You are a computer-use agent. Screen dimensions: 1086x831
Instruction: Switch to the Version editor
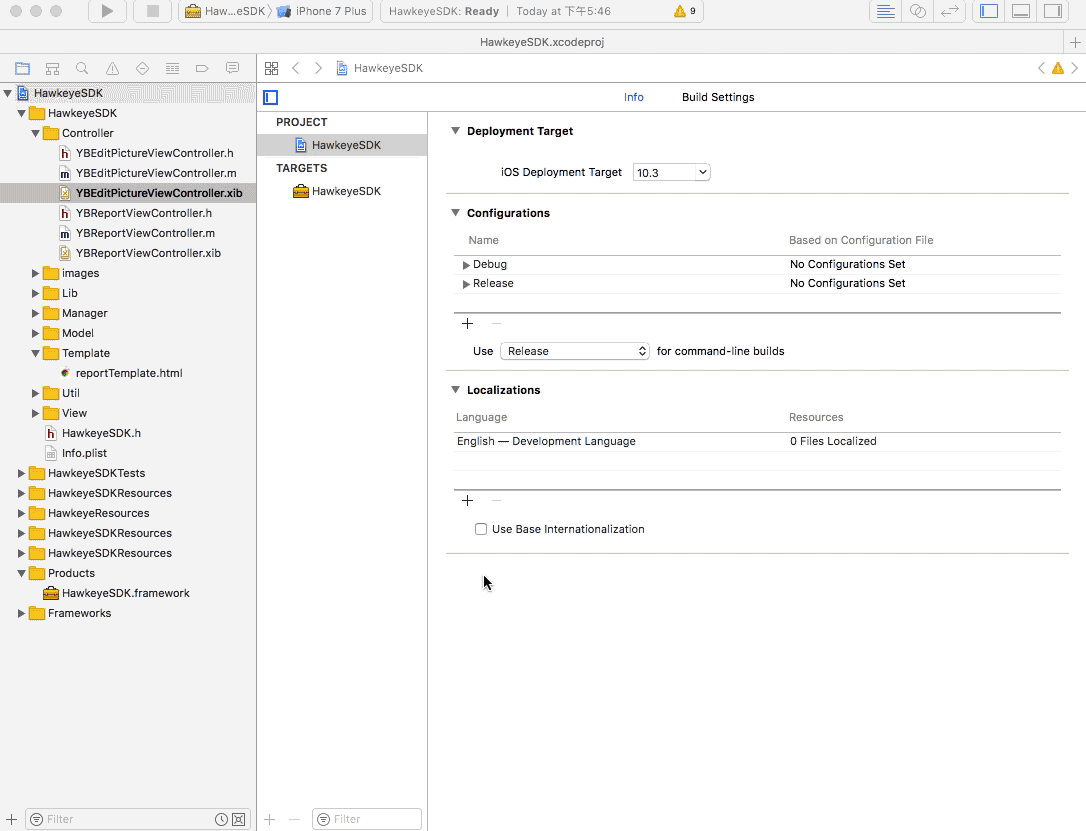coord(950,11)
